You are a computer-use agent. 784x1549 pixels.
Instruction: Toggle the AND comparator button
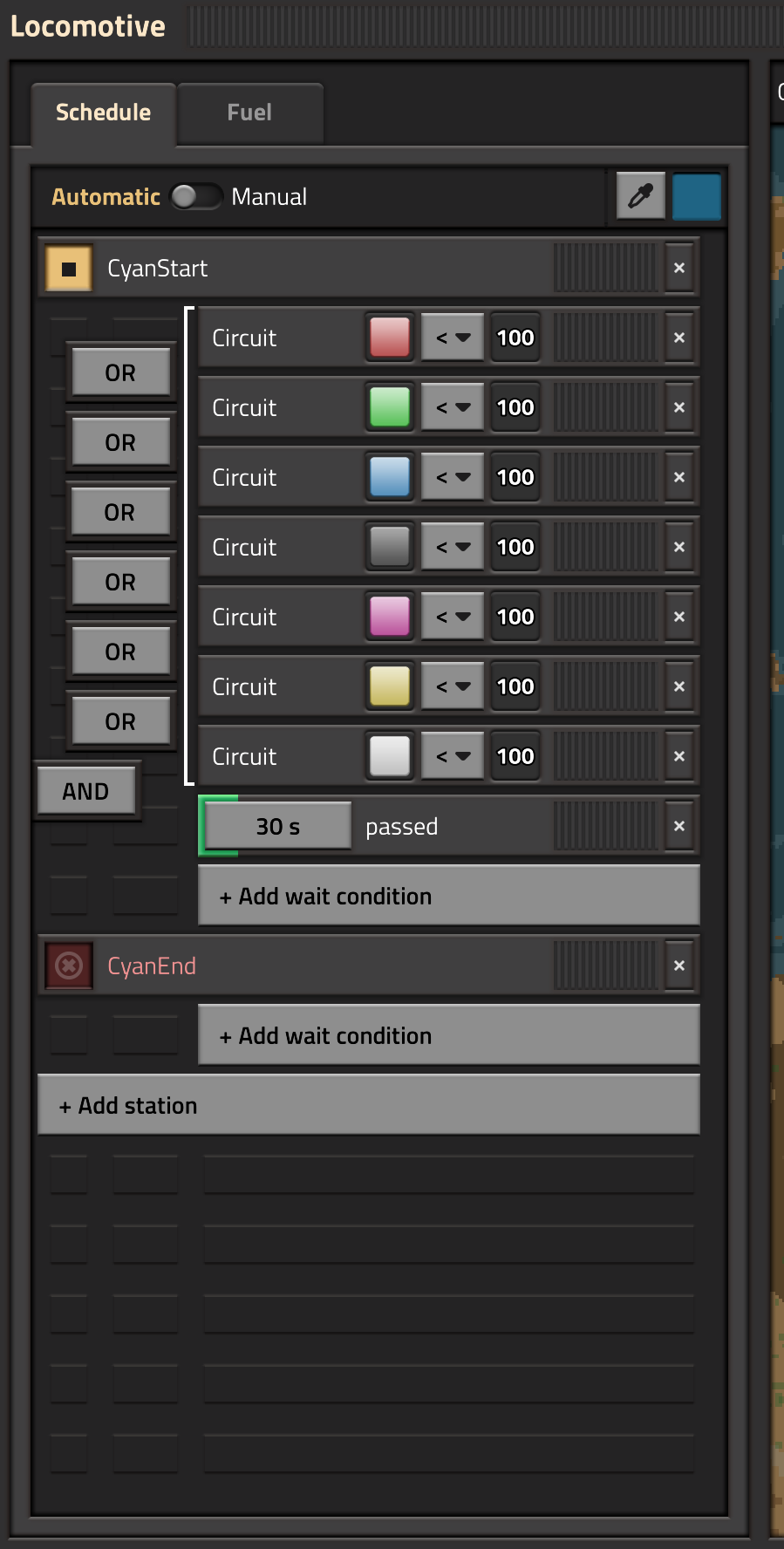85,791
